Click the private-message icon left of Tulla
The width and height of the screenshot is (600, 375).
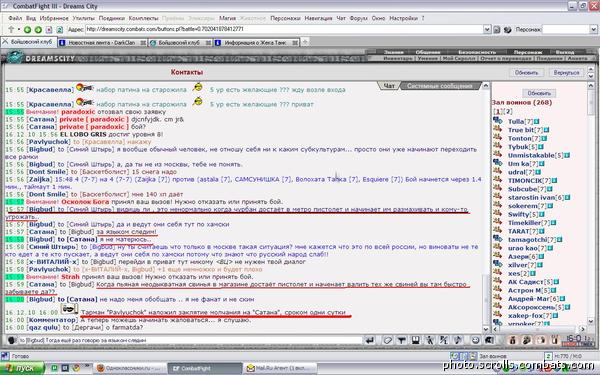[x=497, y=121]
